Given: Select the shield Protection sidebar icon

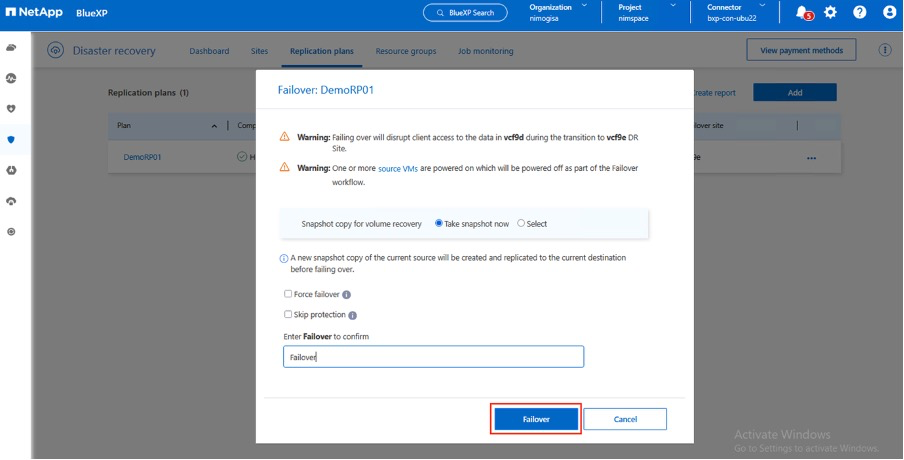Looking at the screenshot, I should (x=11, y=139).
